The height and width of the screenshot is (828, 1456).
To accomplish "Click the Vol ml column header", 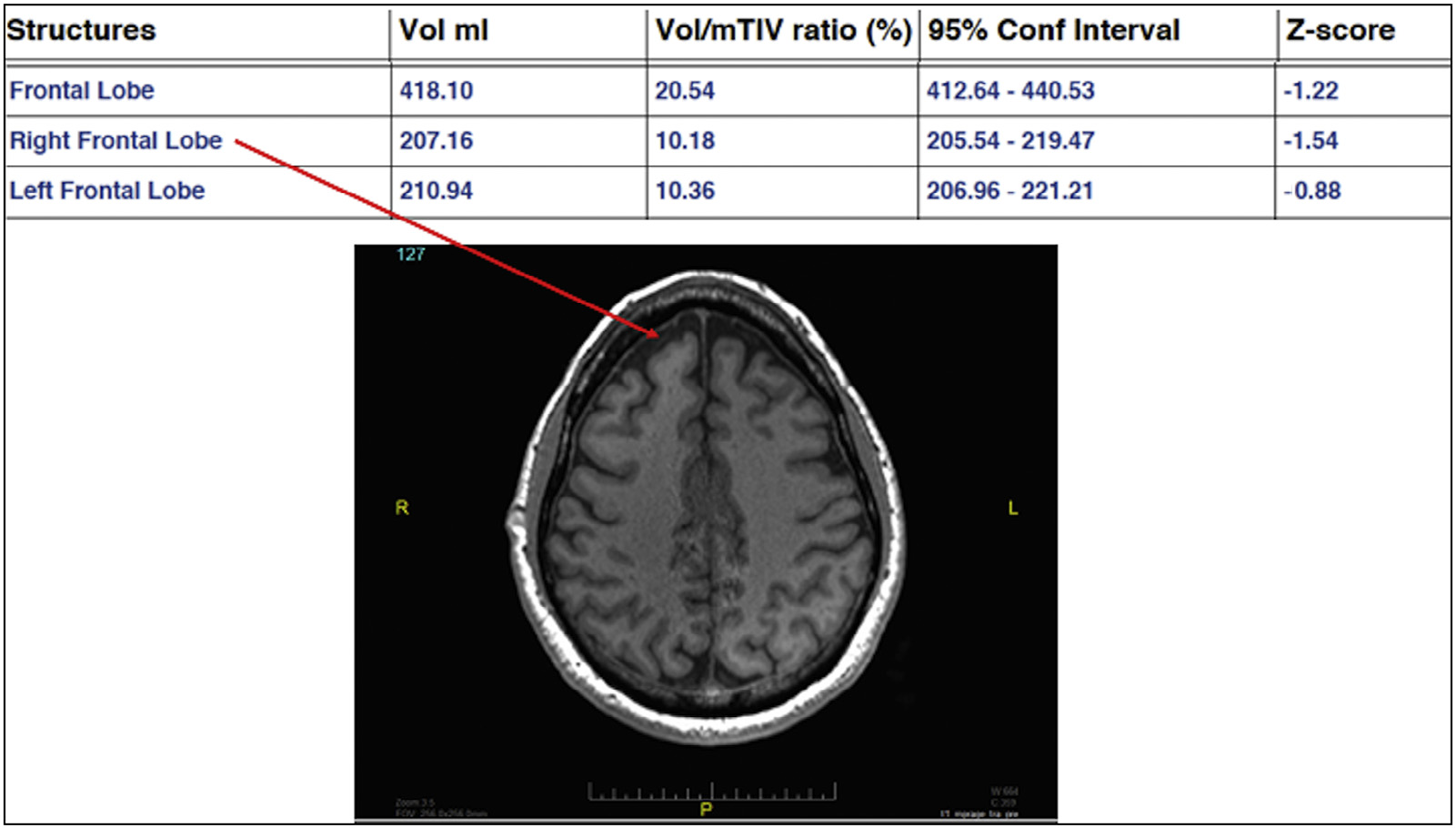I will [444, 30].
